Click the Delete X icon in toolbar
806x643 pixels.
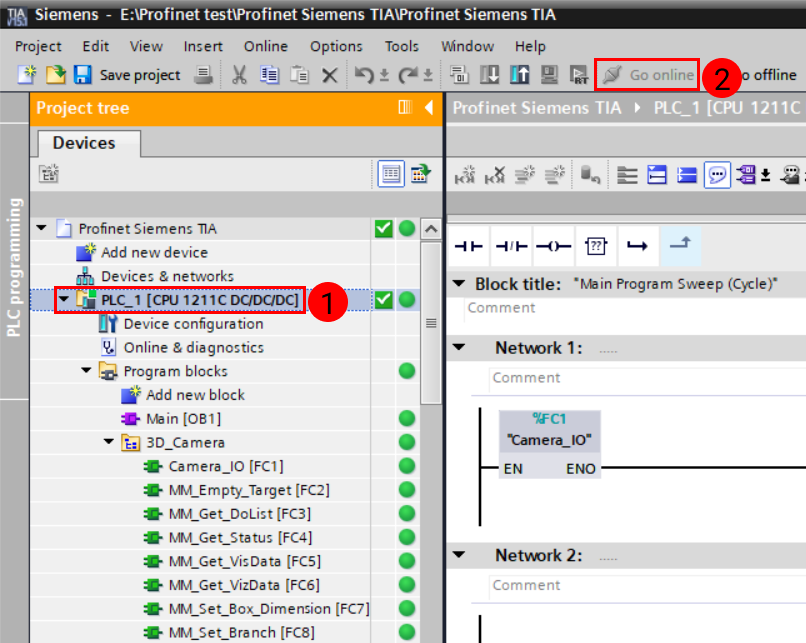330,75
